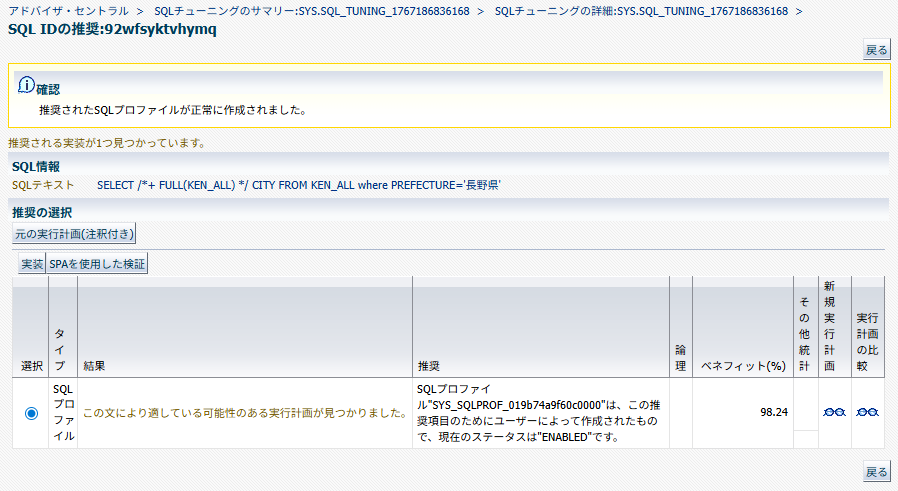
Task: Click the ベネフィット(%) column header
Action: (x=742, y=366)
